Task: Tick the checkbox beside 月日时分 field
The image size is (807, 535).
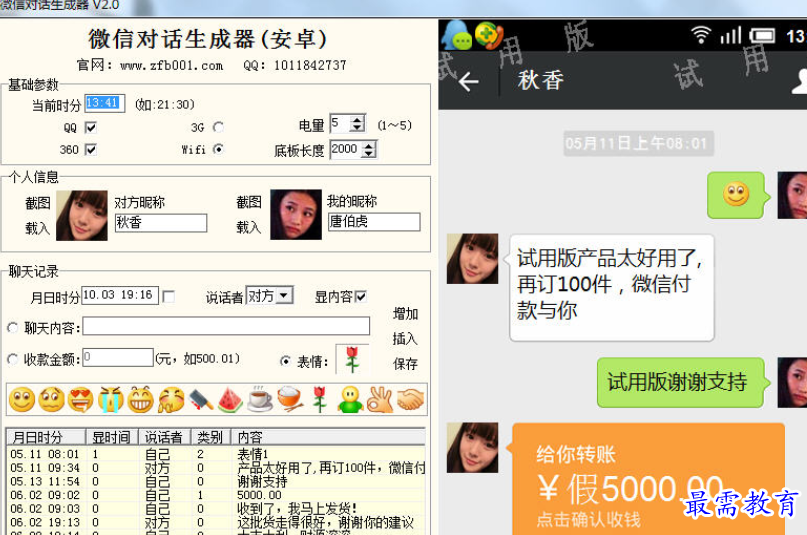Action: (168, 297)
